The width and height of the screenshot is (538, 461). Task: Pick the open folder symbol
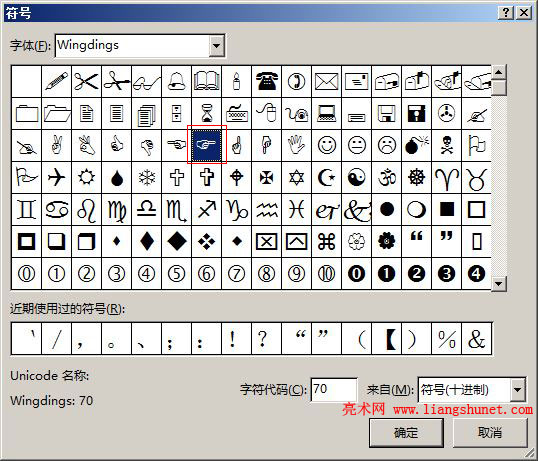click(57, 114)
